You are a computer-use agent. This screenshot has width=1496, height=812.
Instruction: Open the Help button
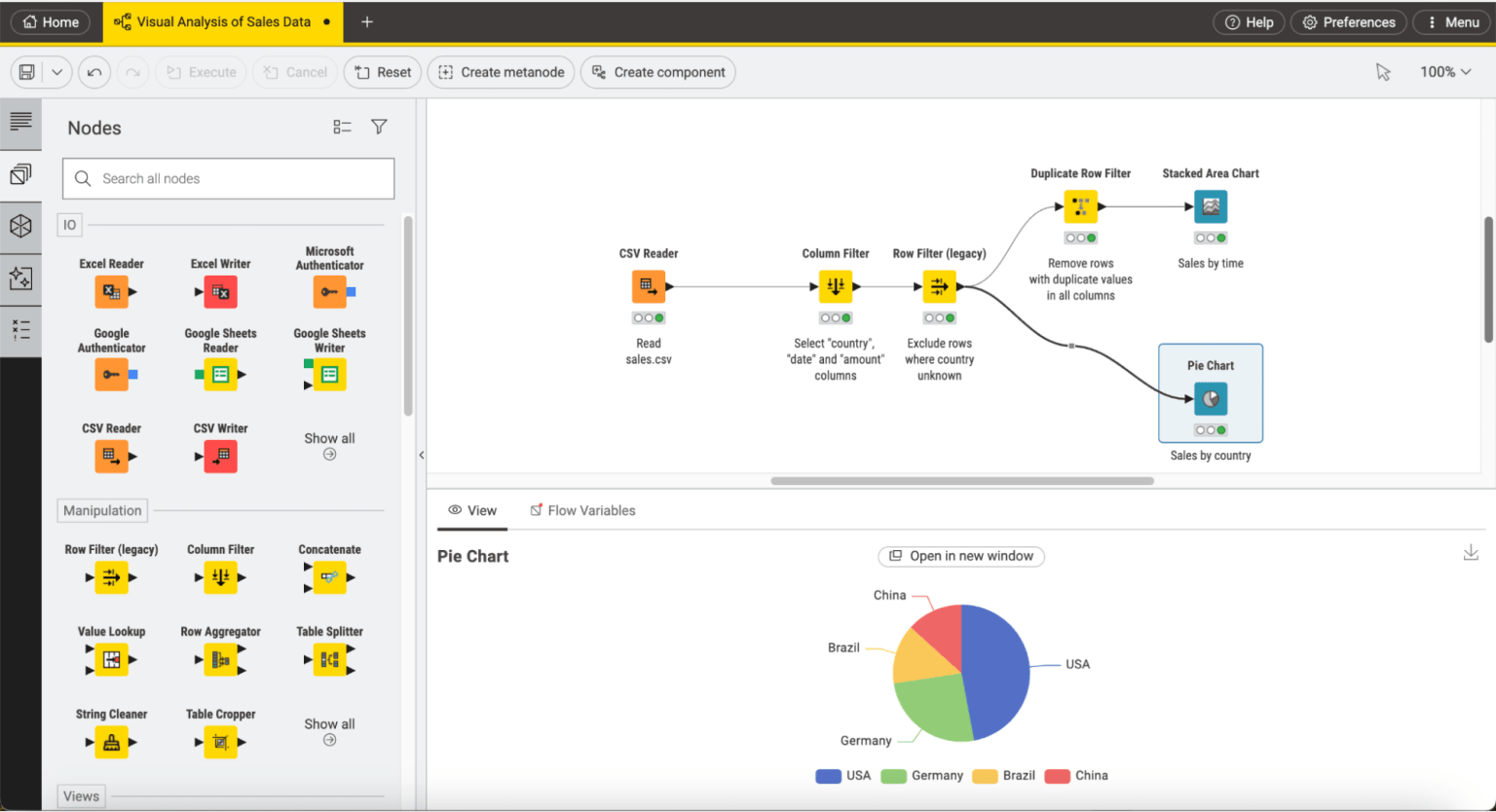(1249, 21)
